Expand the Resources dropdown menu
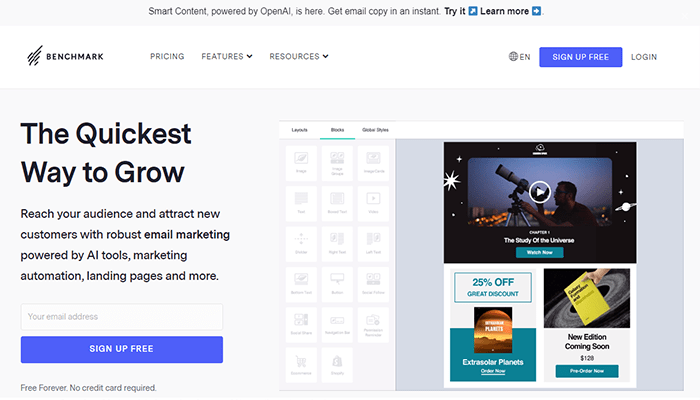Viewport: 700px width, 400px height. (299, 57)
